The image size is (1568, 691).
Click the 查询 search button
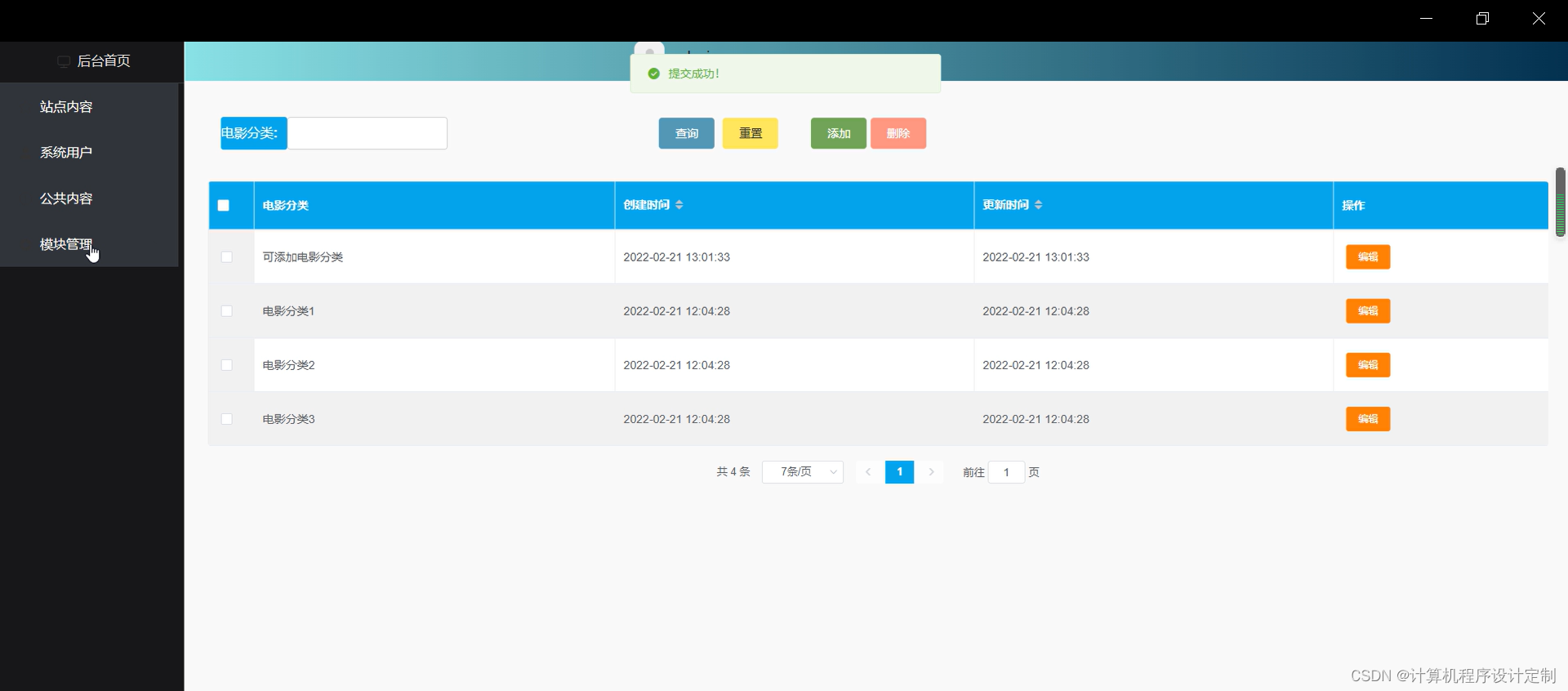pyautogui.click(x=687, y=133)
